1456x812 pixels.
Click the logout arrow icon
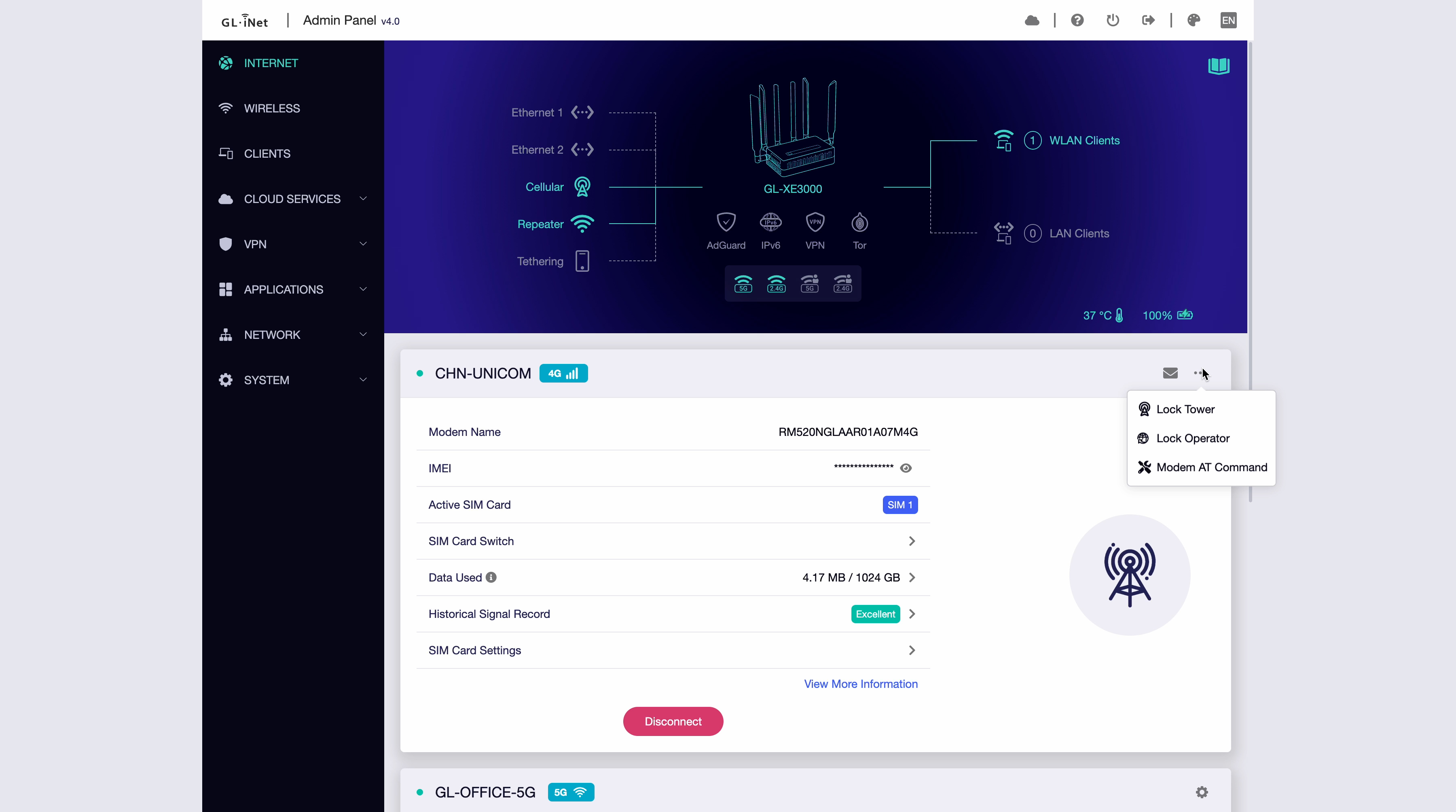[1148, 20]
